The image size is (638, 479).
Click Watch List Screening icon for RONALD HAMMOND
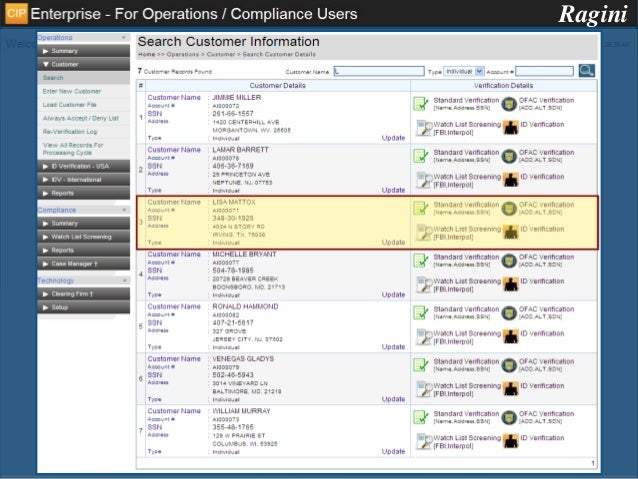pos(424,337)
